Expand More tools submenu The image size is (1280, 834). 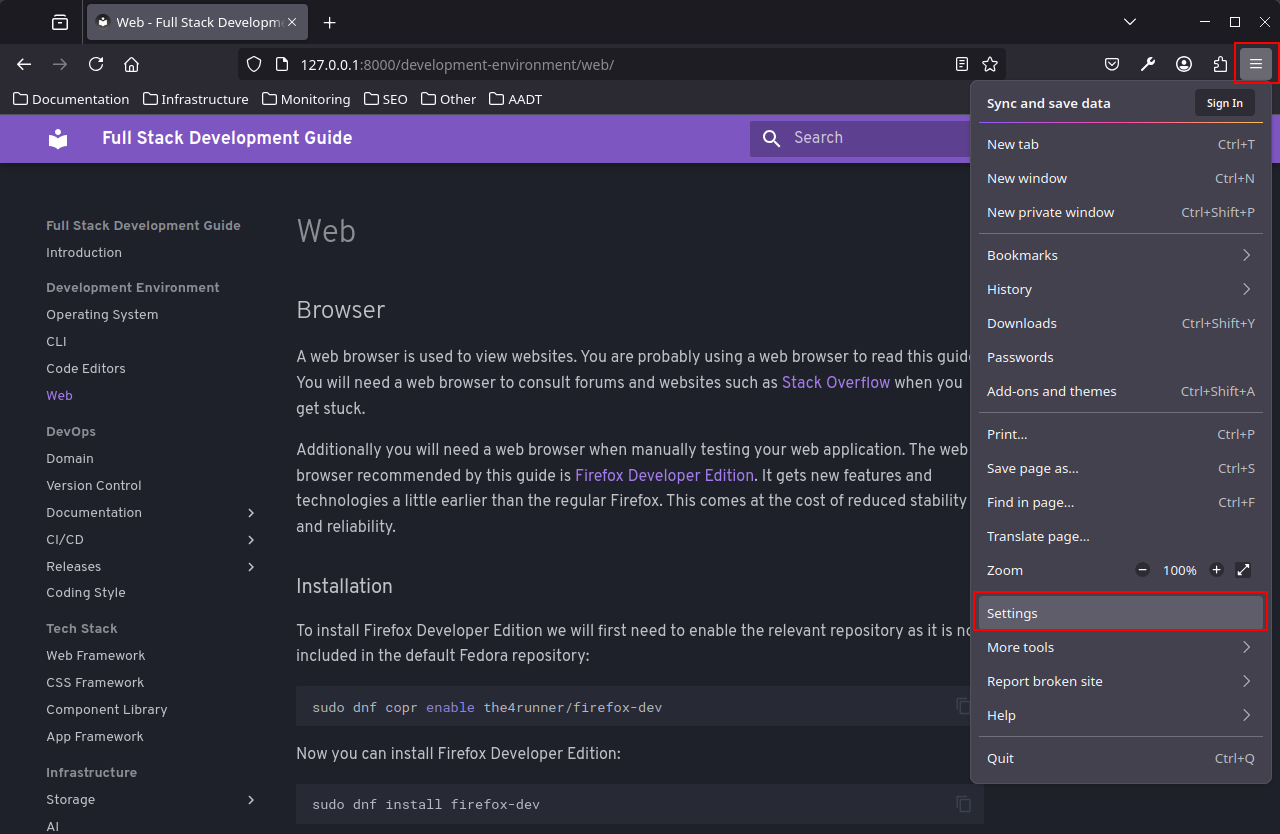(1120, 647)
